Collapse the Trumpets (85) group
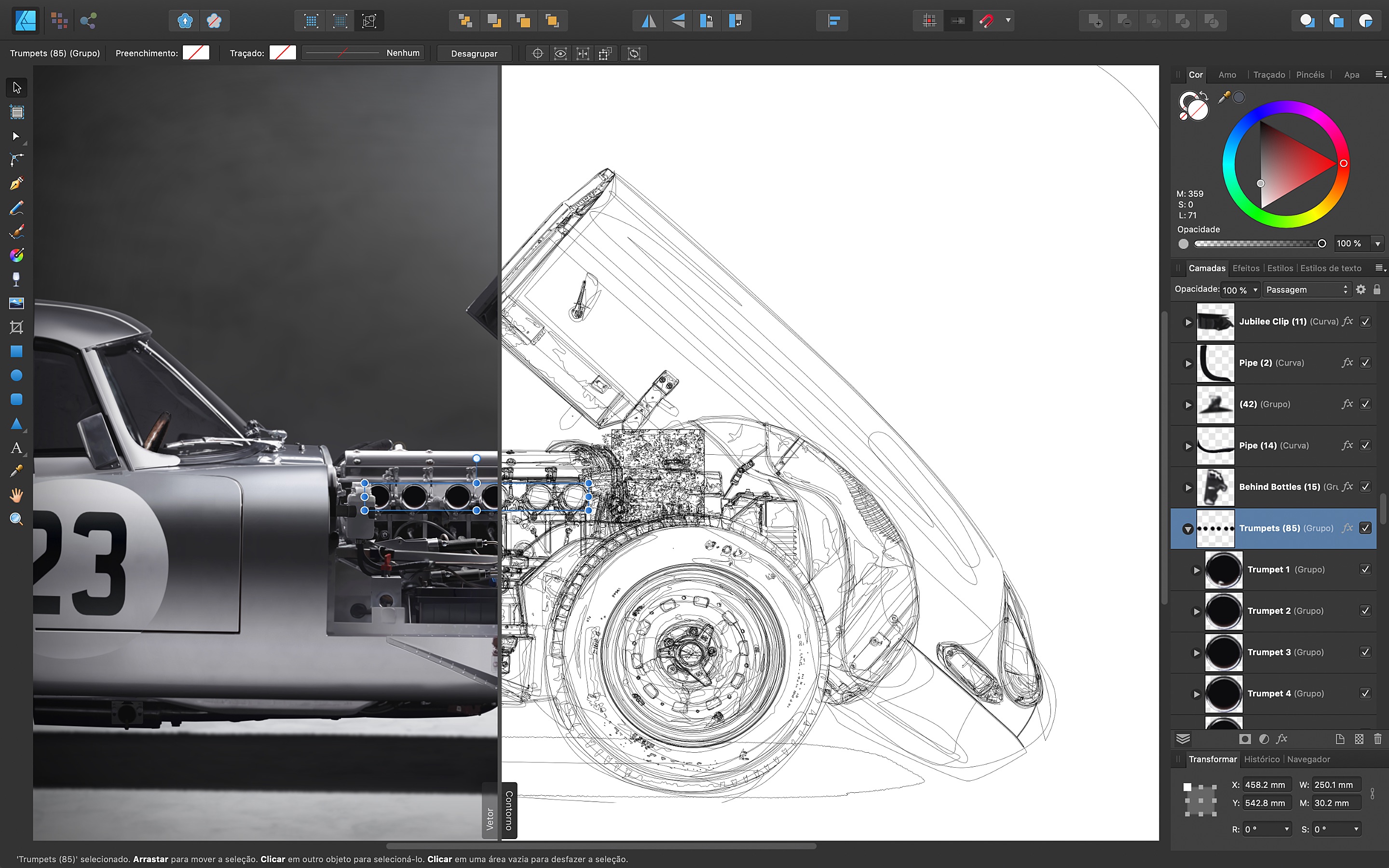 1187,529
